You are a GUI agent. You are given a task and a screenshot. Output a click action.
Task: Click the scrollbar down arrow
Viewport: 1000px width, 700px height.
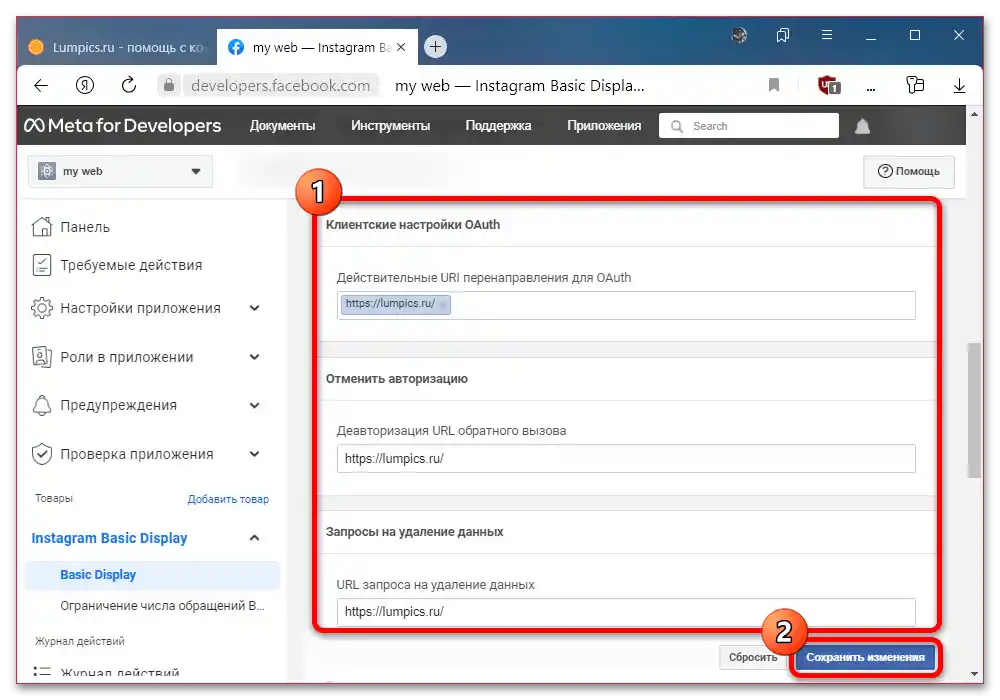974,673
